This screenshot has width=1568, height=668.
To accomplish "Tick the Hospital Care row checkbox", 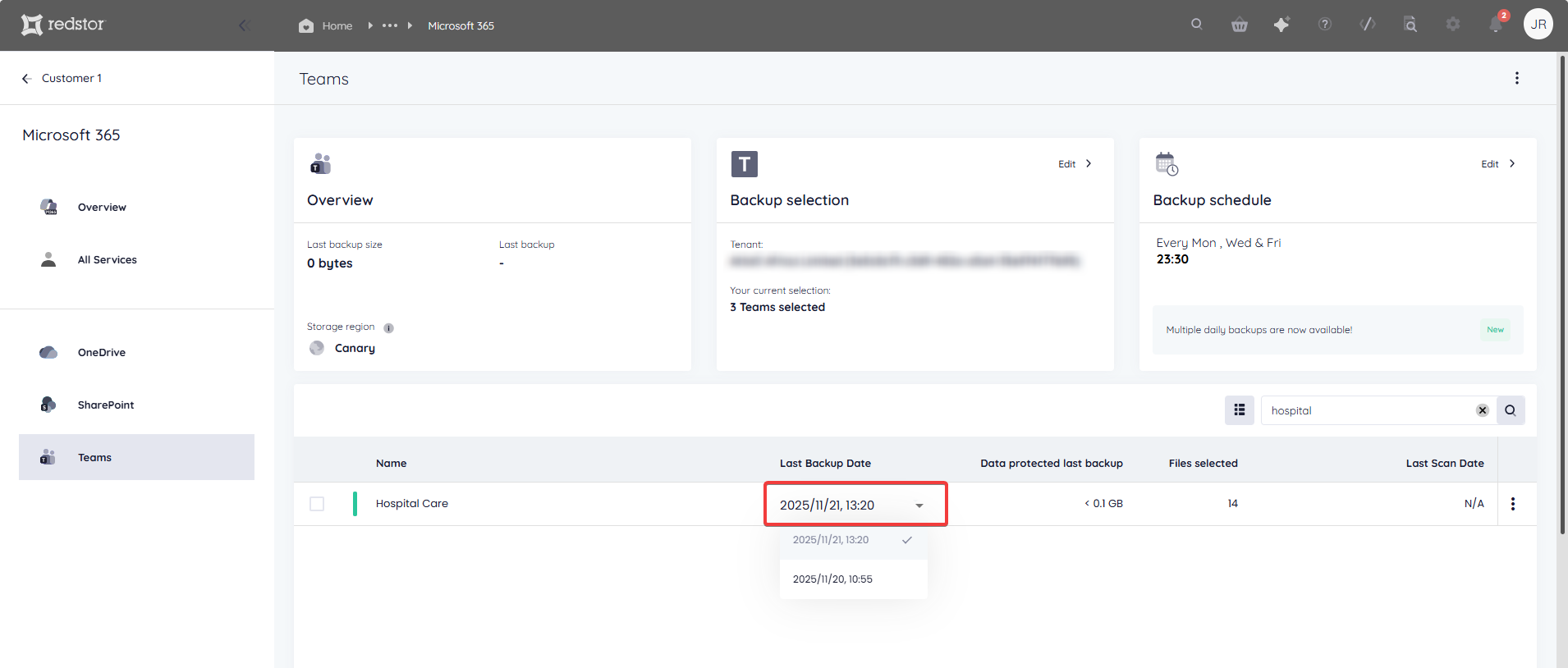I will click(317, 504).
